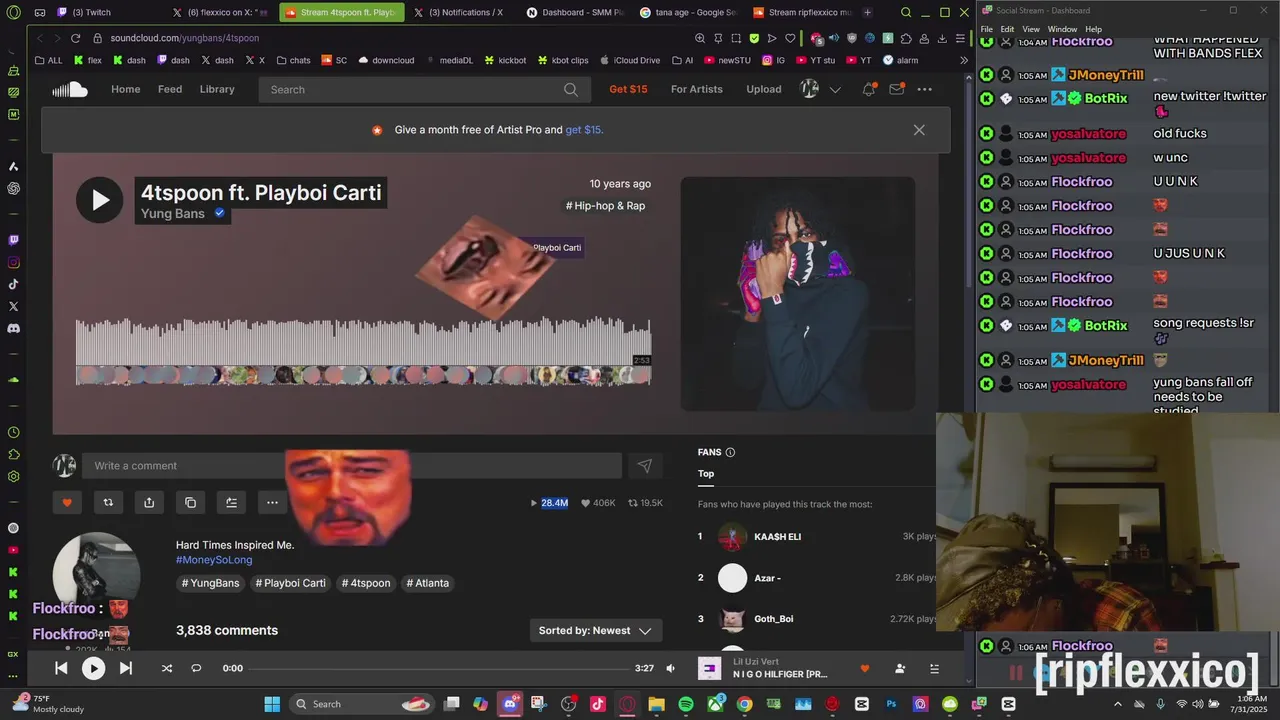Click the Windows Start button
This screenshot has height=720, width=1280.
272,704
